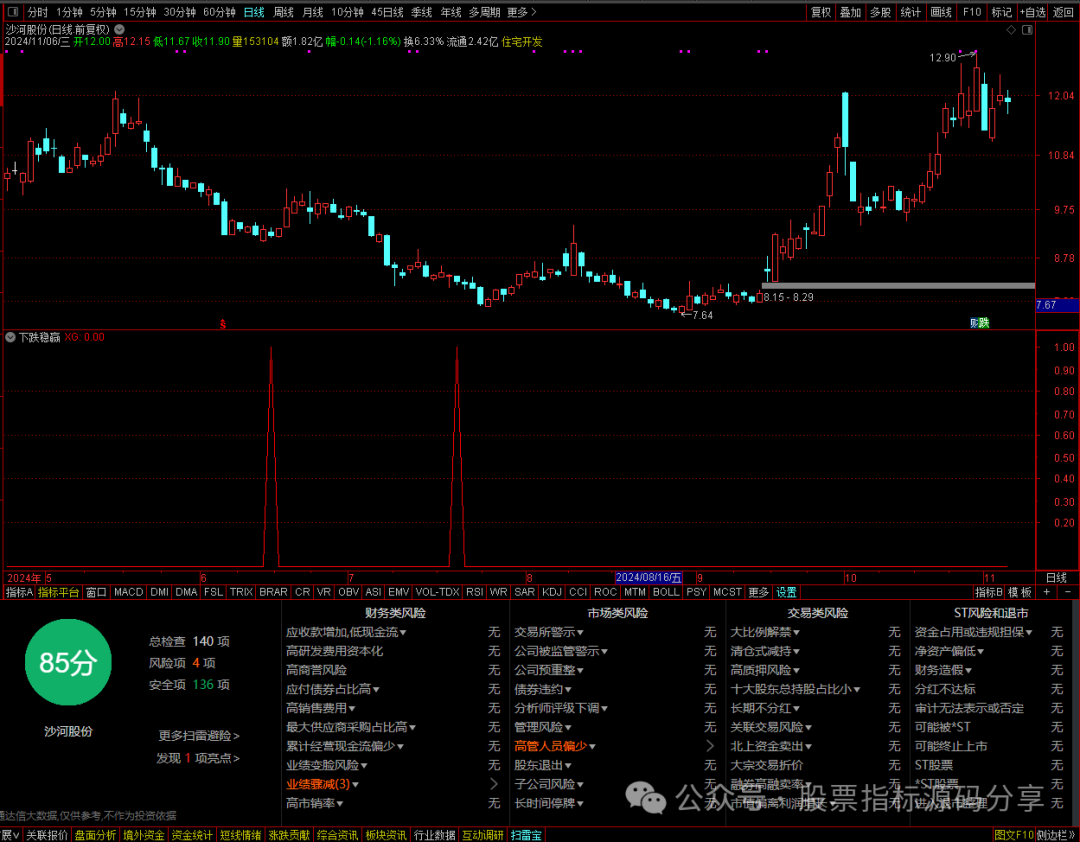Viewport: 1080px width, 842px height.
Task: Select the 多周期 multi-period view
Action: click(x=484, y=12)
